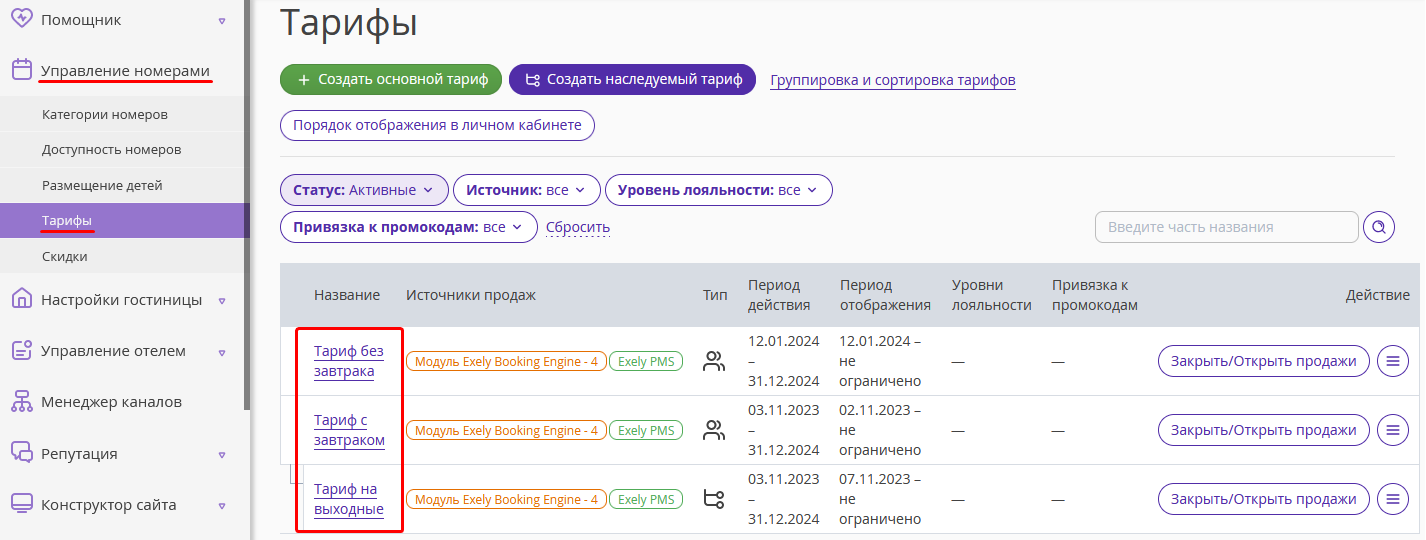
Task: Click the Сбросить filters link
Action: click(578, 227)
